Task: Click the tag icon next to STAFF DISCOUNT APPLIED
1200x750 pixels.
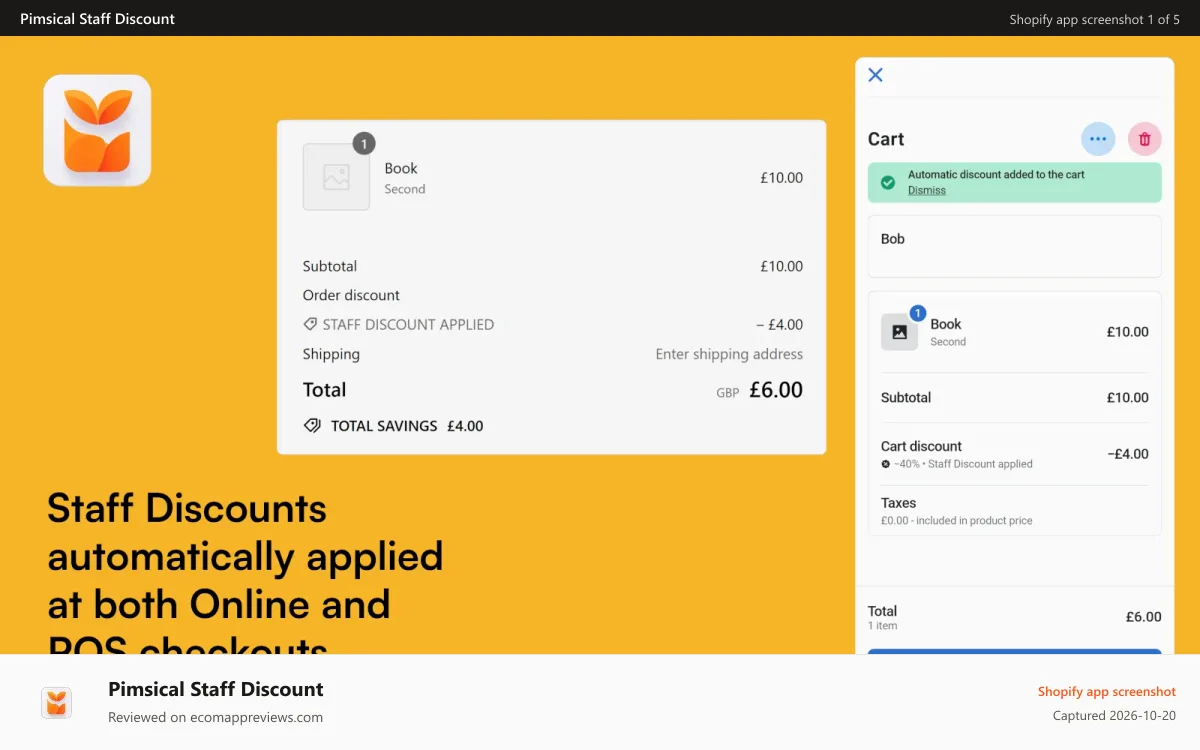Action: [x=310, y=324]
